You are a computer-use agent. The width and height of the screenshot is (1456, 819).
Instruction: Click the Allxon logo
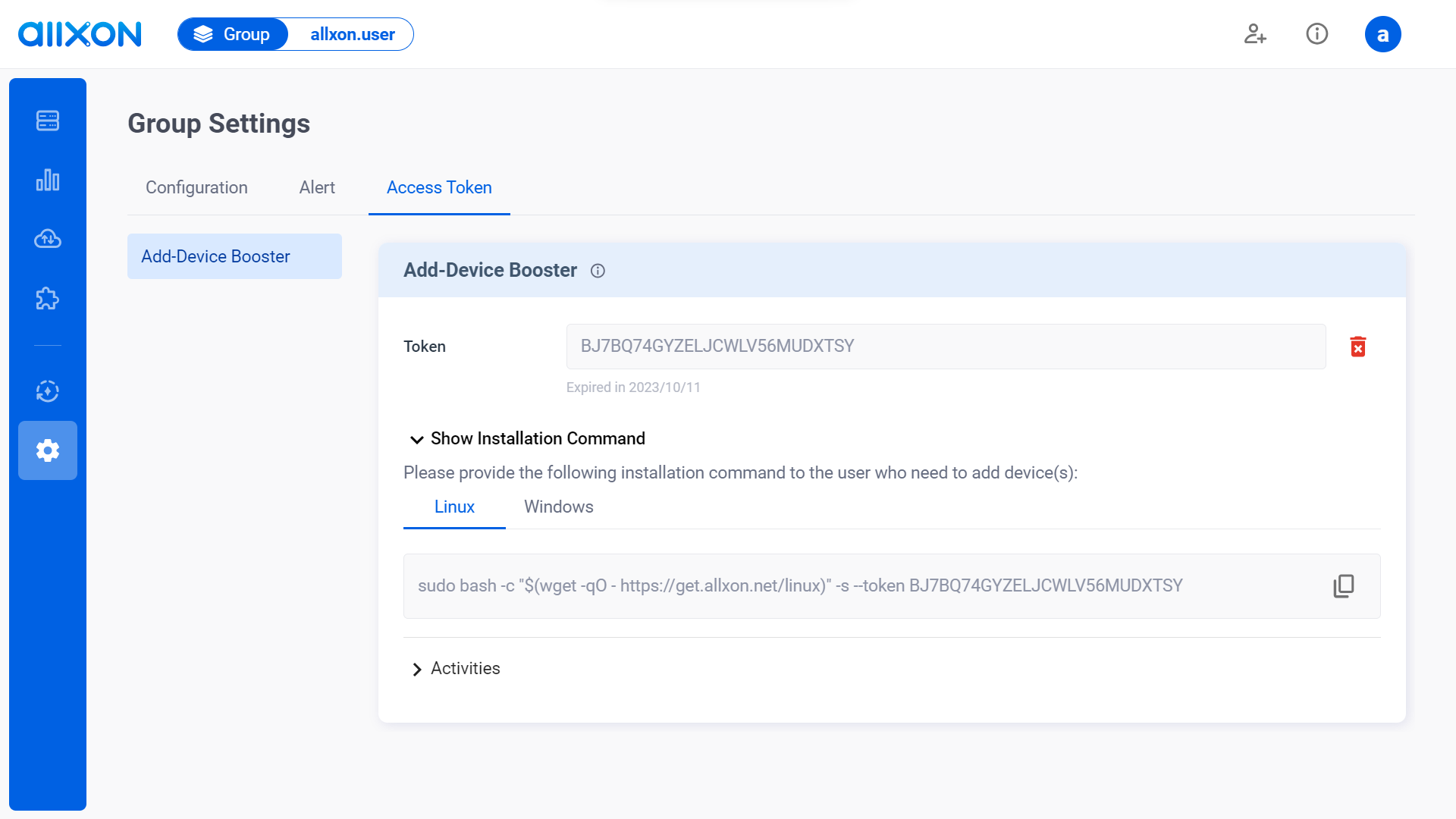[80, 34]
